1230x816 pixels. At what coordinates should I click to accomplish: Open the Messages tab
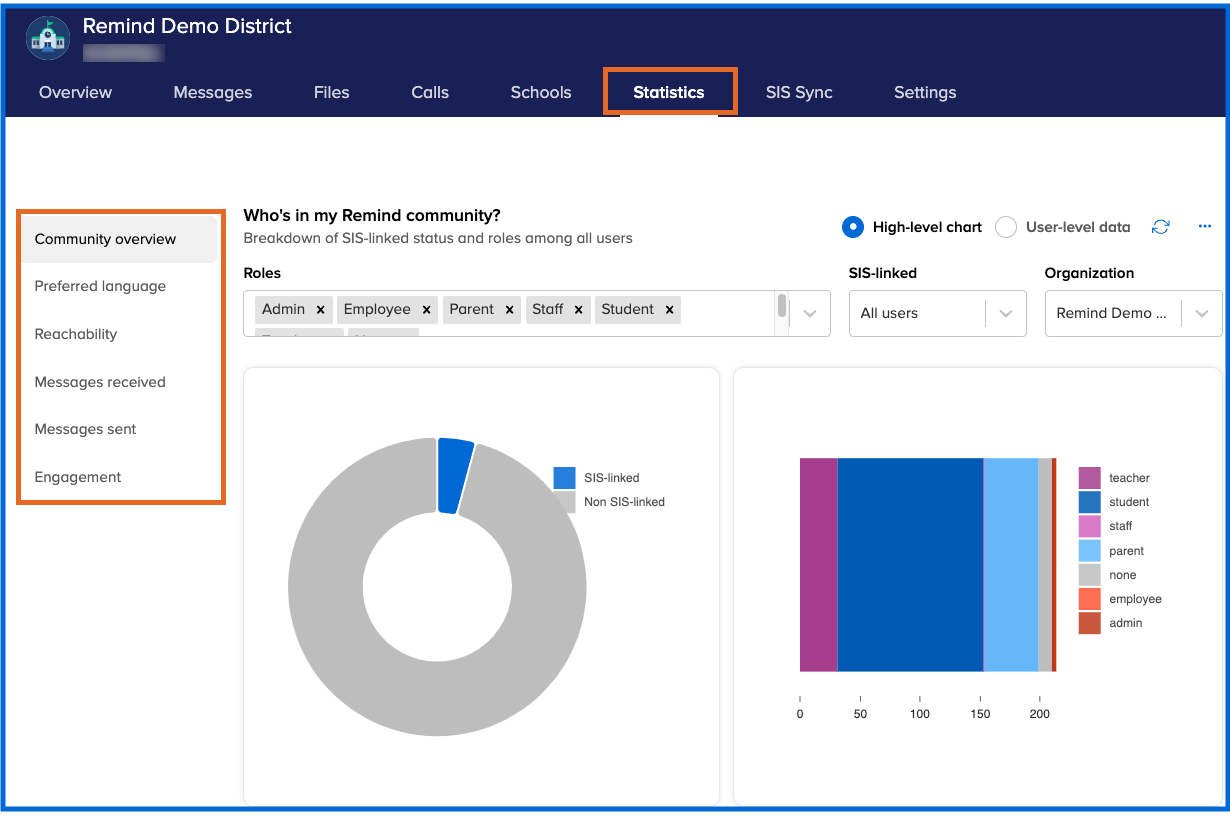click(213, 92)
